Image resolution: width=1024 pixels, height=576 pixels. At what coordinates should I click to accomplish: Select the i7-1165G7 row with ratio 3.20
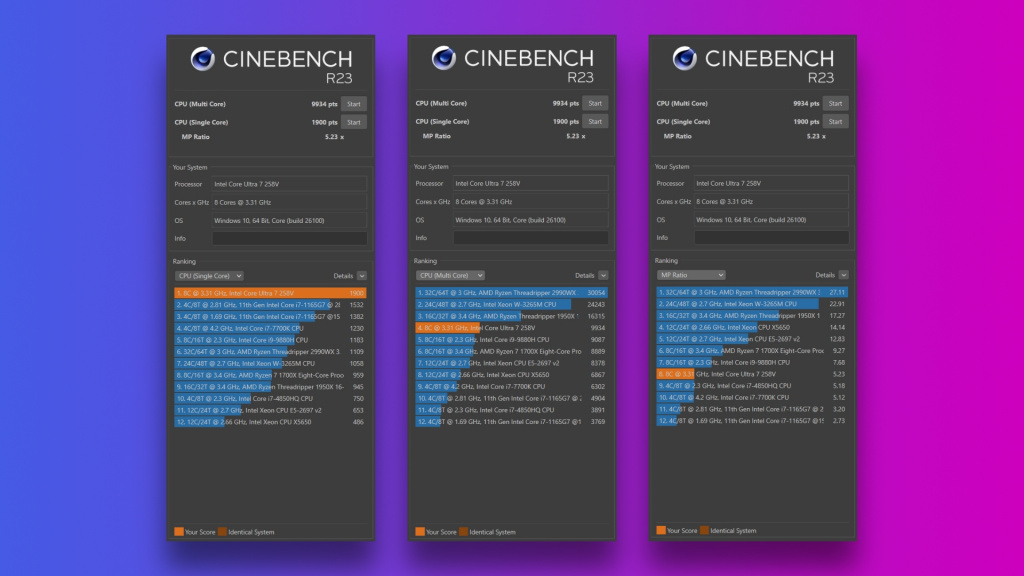752,409
